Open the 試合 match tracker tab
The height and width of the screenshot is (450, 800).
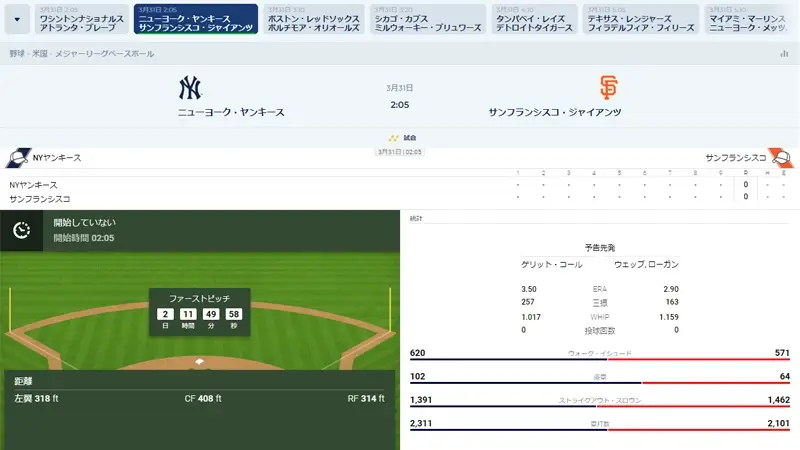[x=402, y=138]
